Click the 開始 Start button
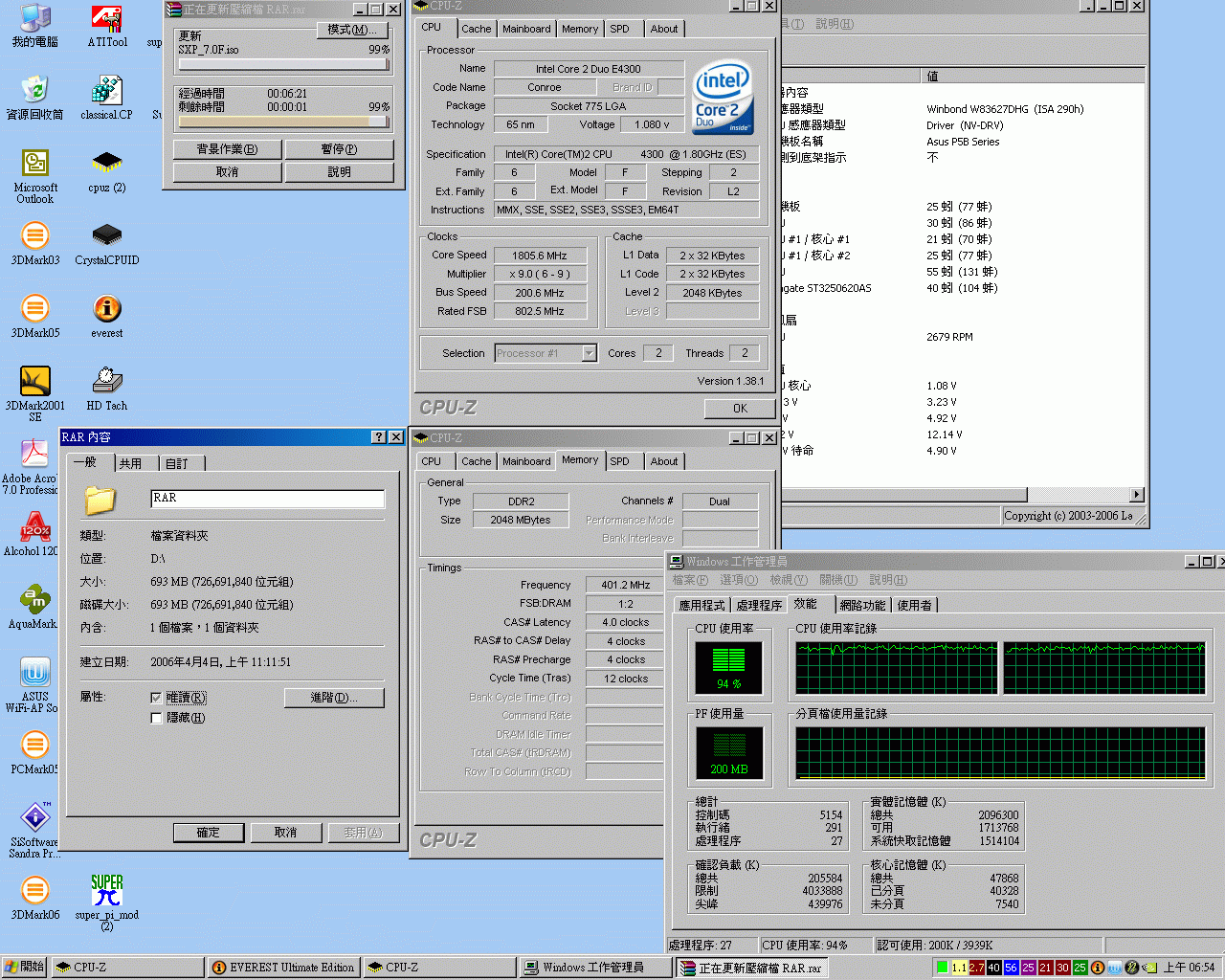Screen dimensions: 1225x980 click(25, 968)
